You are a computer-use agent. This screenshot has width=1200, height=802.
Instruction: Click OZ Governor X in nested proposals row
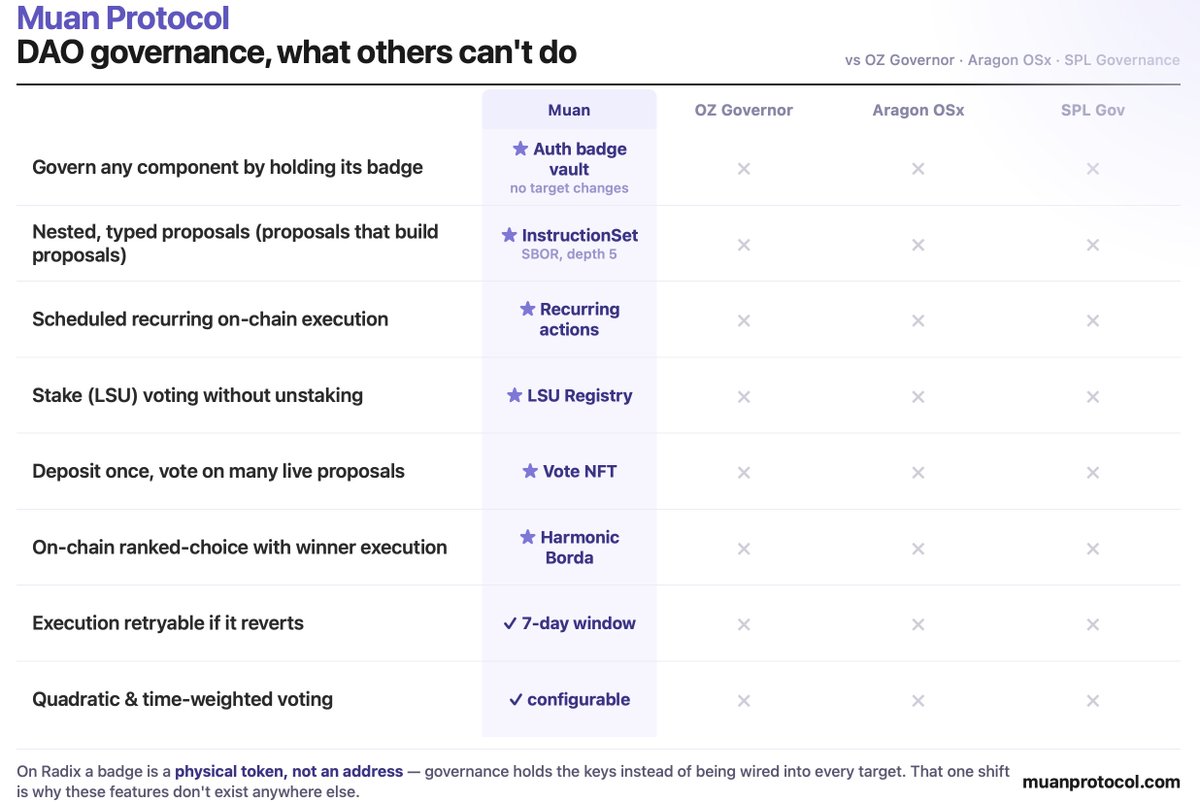click(744, 245)
